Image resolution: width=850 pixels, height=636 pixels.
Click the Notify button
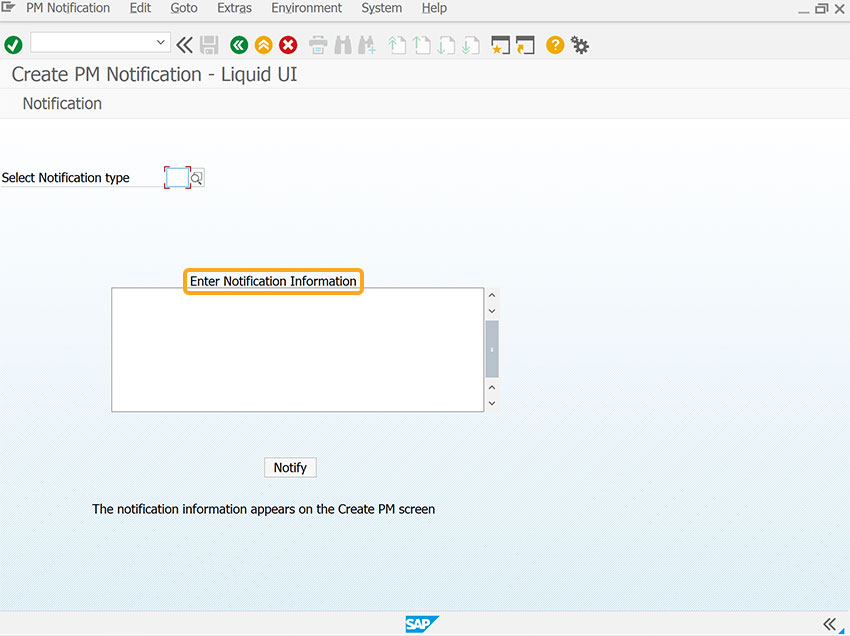tap(290, 467)
